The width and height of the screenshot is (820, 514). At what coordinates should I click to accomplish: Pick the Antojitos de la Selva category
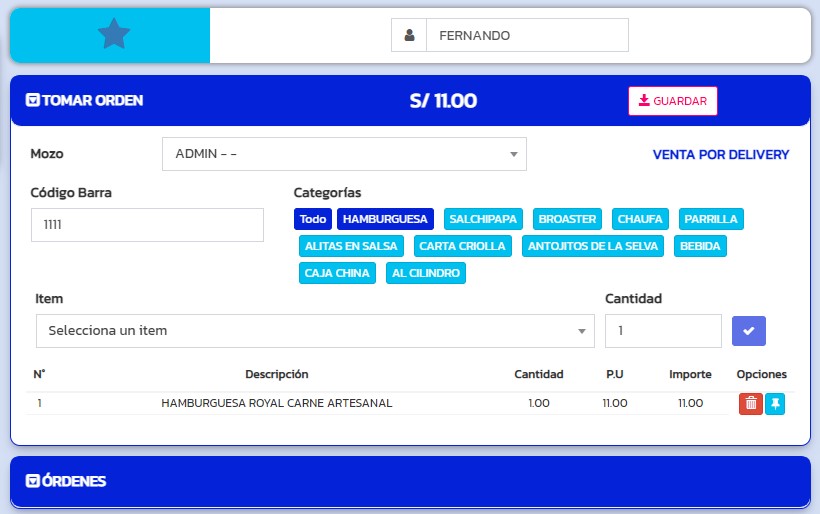(592, 246)
